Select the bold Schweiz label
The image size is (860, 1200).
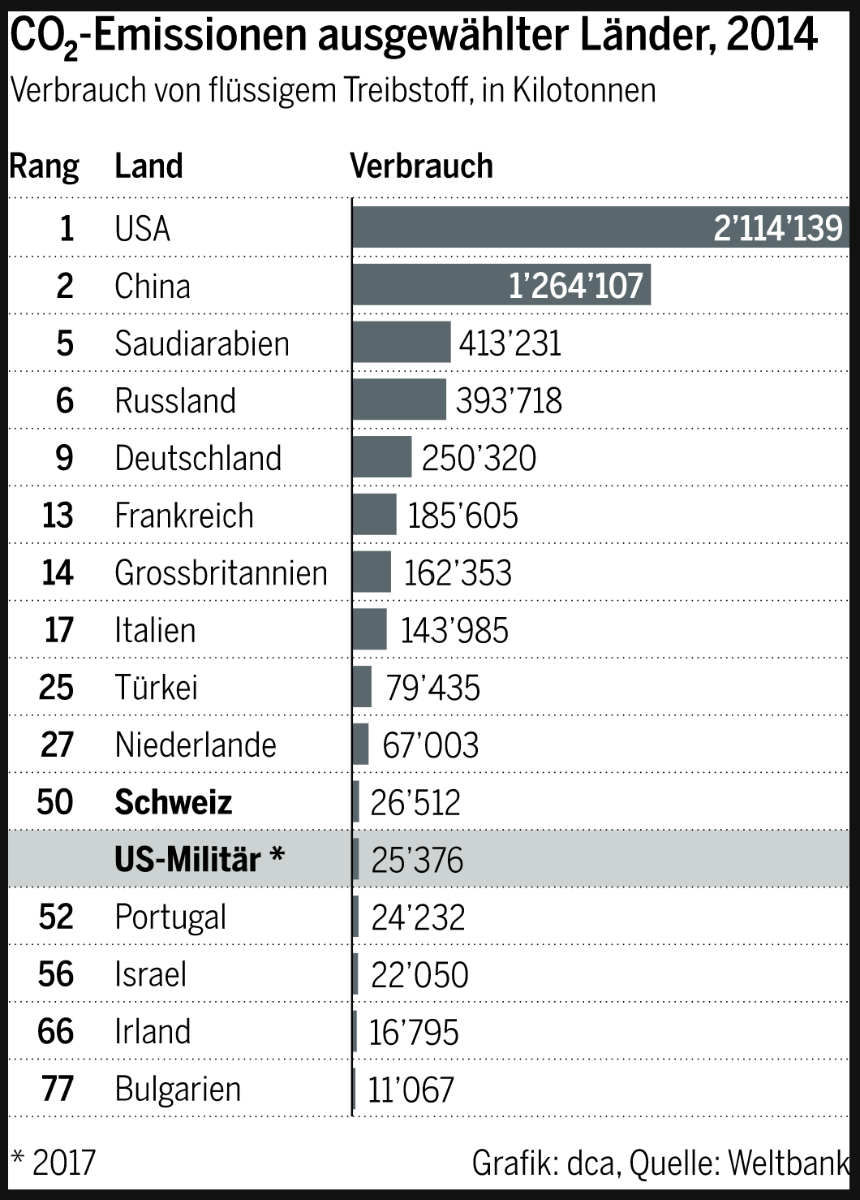click(x=173, y=802)
